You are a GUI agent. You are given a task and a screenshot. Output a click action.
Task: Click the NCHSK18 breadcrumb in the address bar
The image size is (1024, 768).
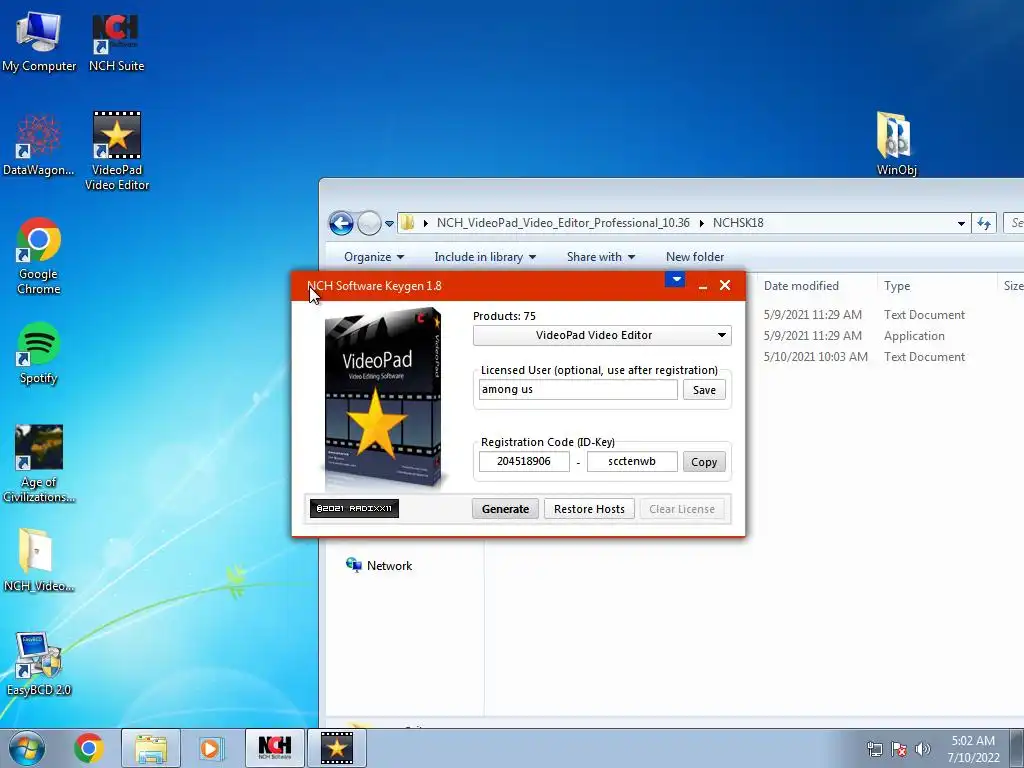(x=738, y=223)
